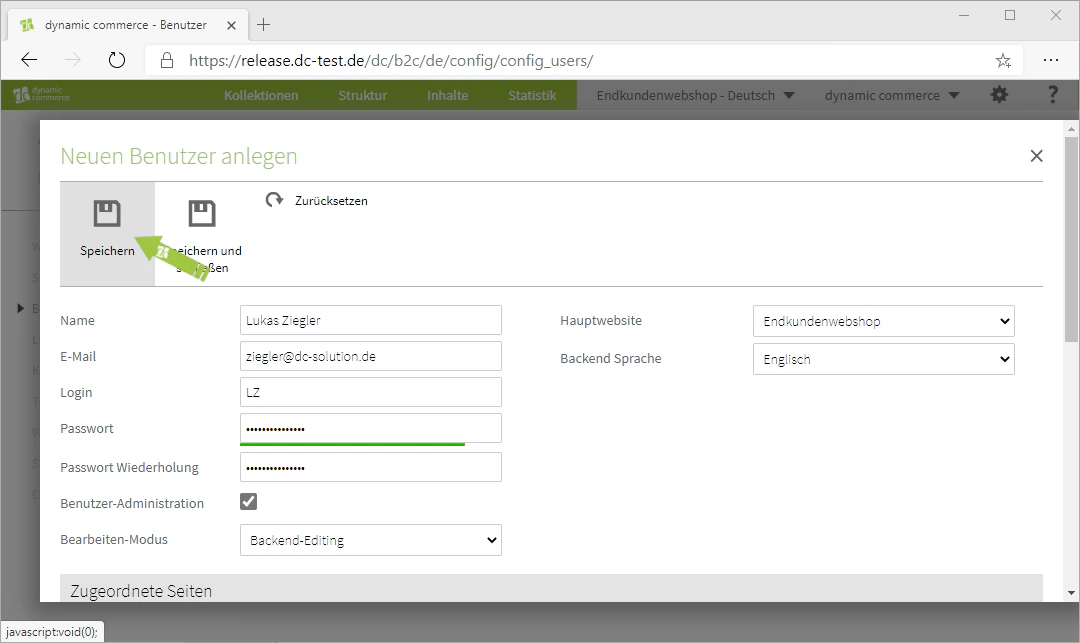Close the Neuen Benutzer anlegen dialog
Screen dimensions: 1080x643
tap(1036, 156)
